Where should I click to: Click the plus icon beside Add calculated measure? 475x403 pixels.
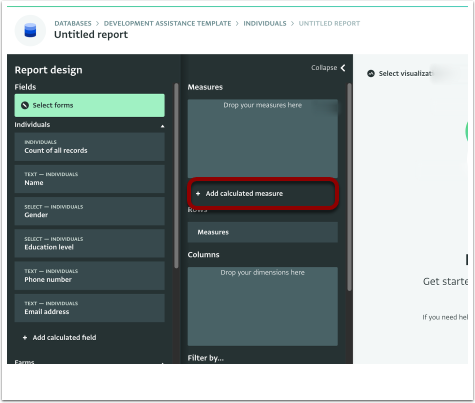coord(198,193)
